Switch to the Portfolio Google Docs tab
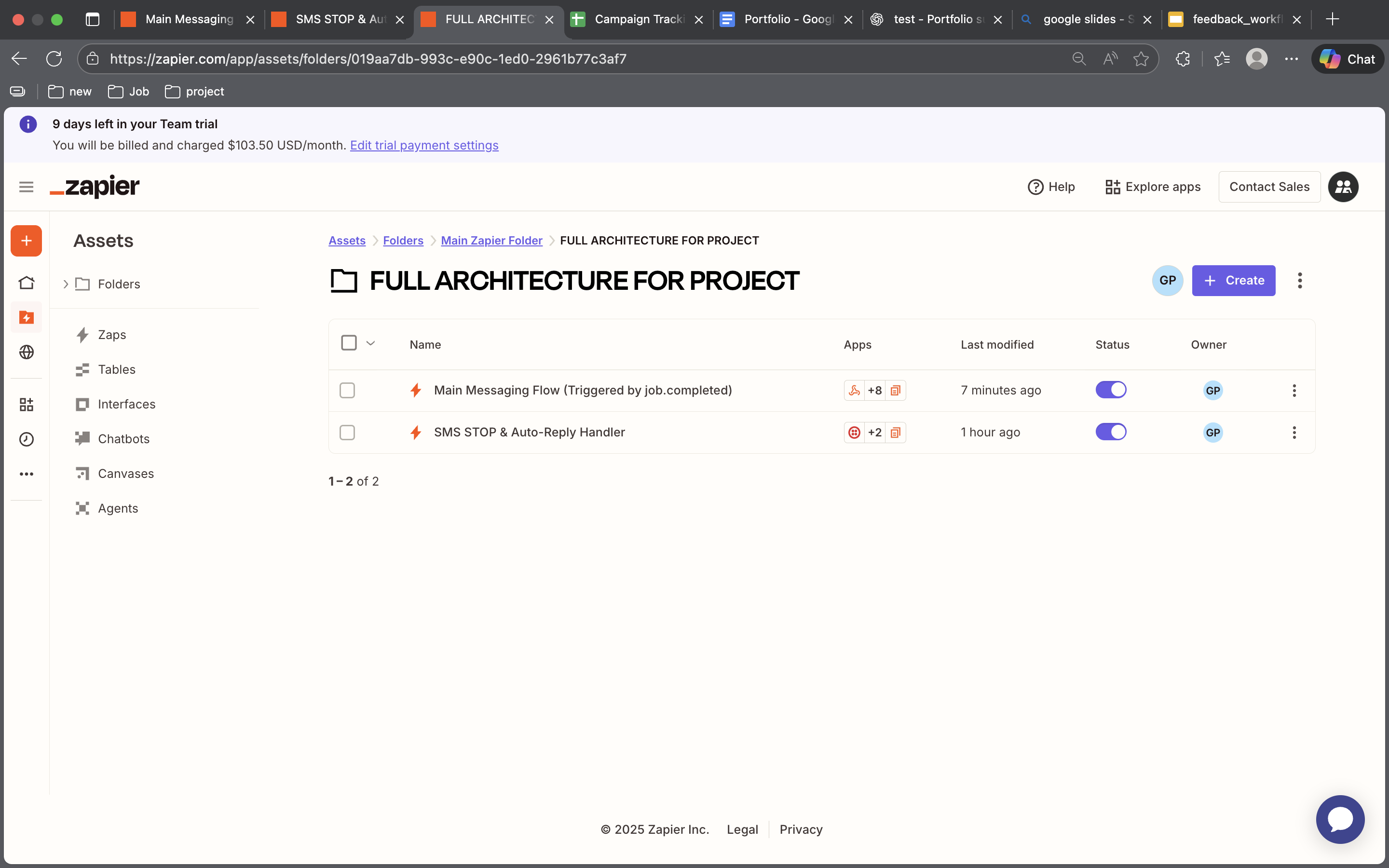1389x868 pixels. [x=788, y=19]
